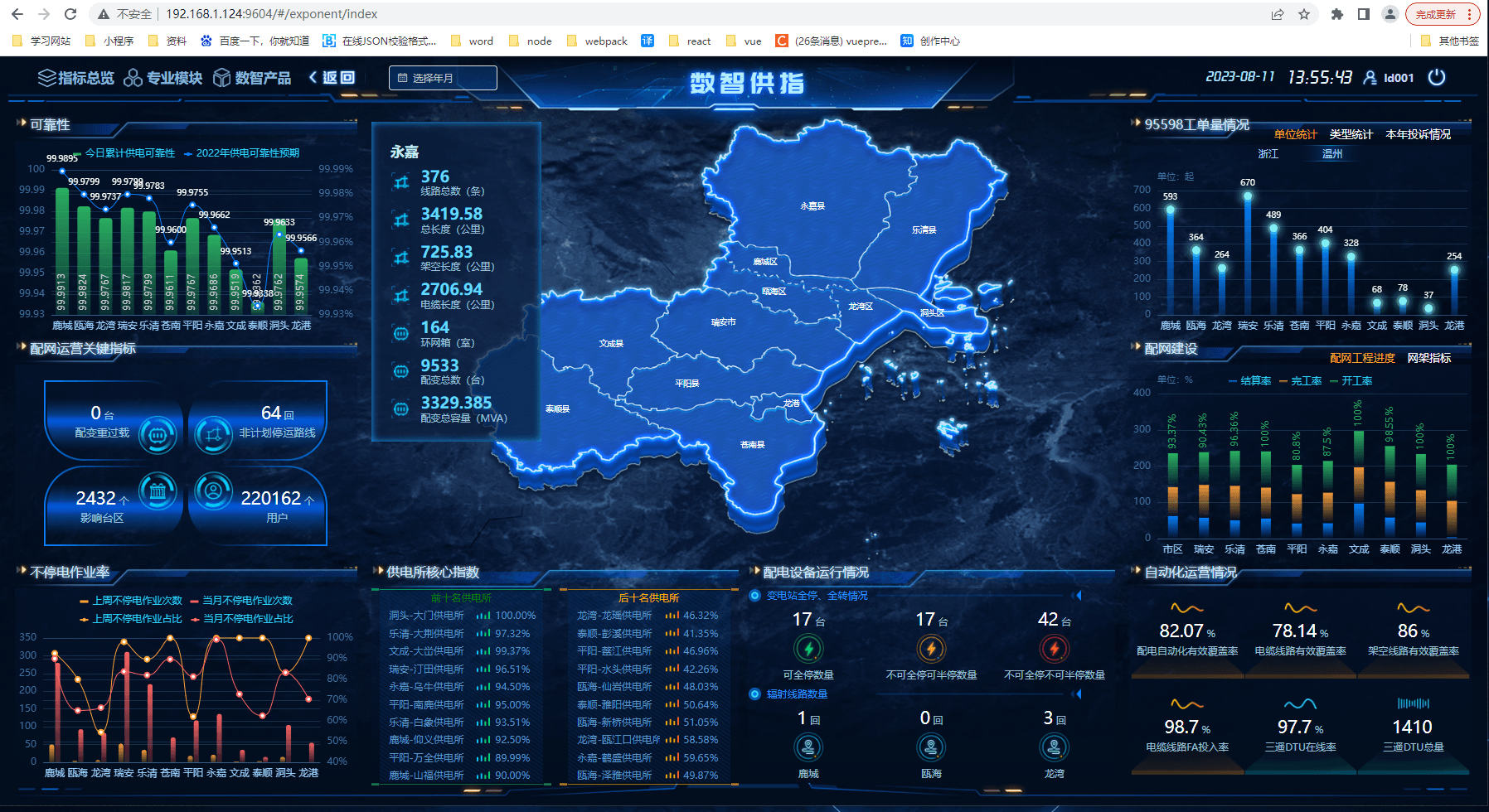Click the 可全停数量 green lightning icon
1489x812 pixels.
tap(808, 648)
